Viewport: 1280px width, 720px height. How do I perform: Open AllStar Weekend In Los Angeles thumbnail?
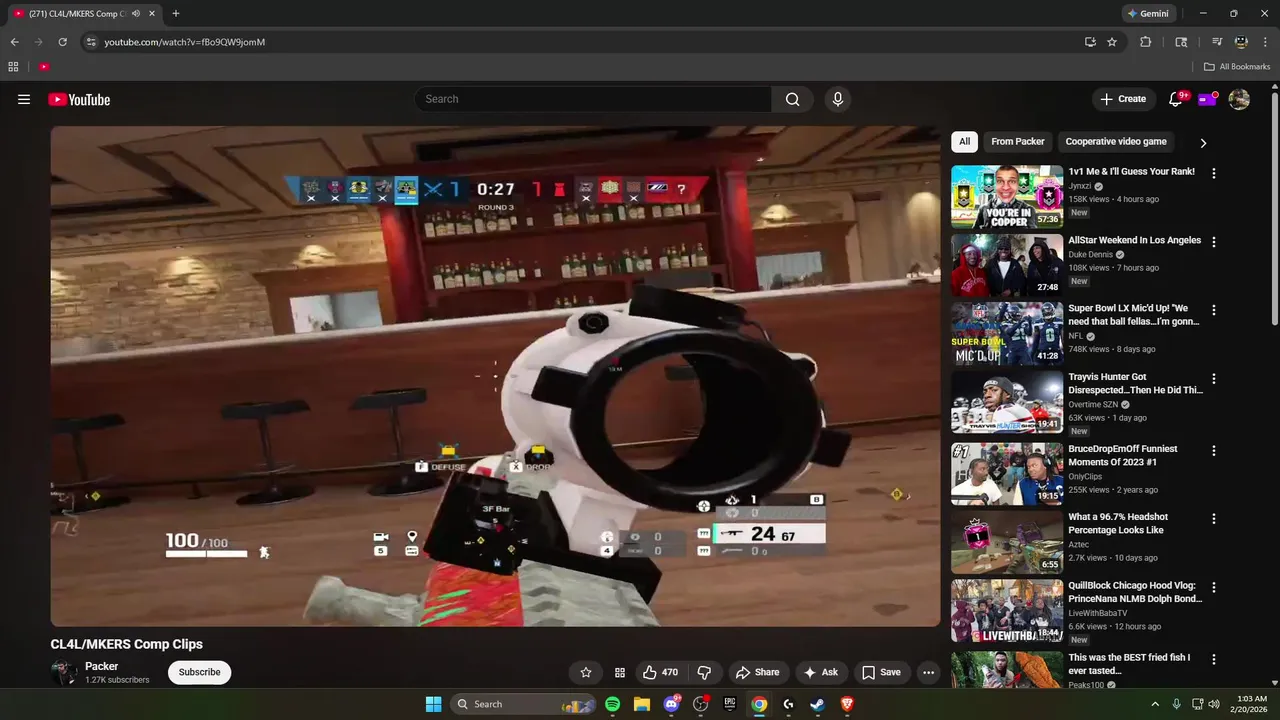(1007, 265)
